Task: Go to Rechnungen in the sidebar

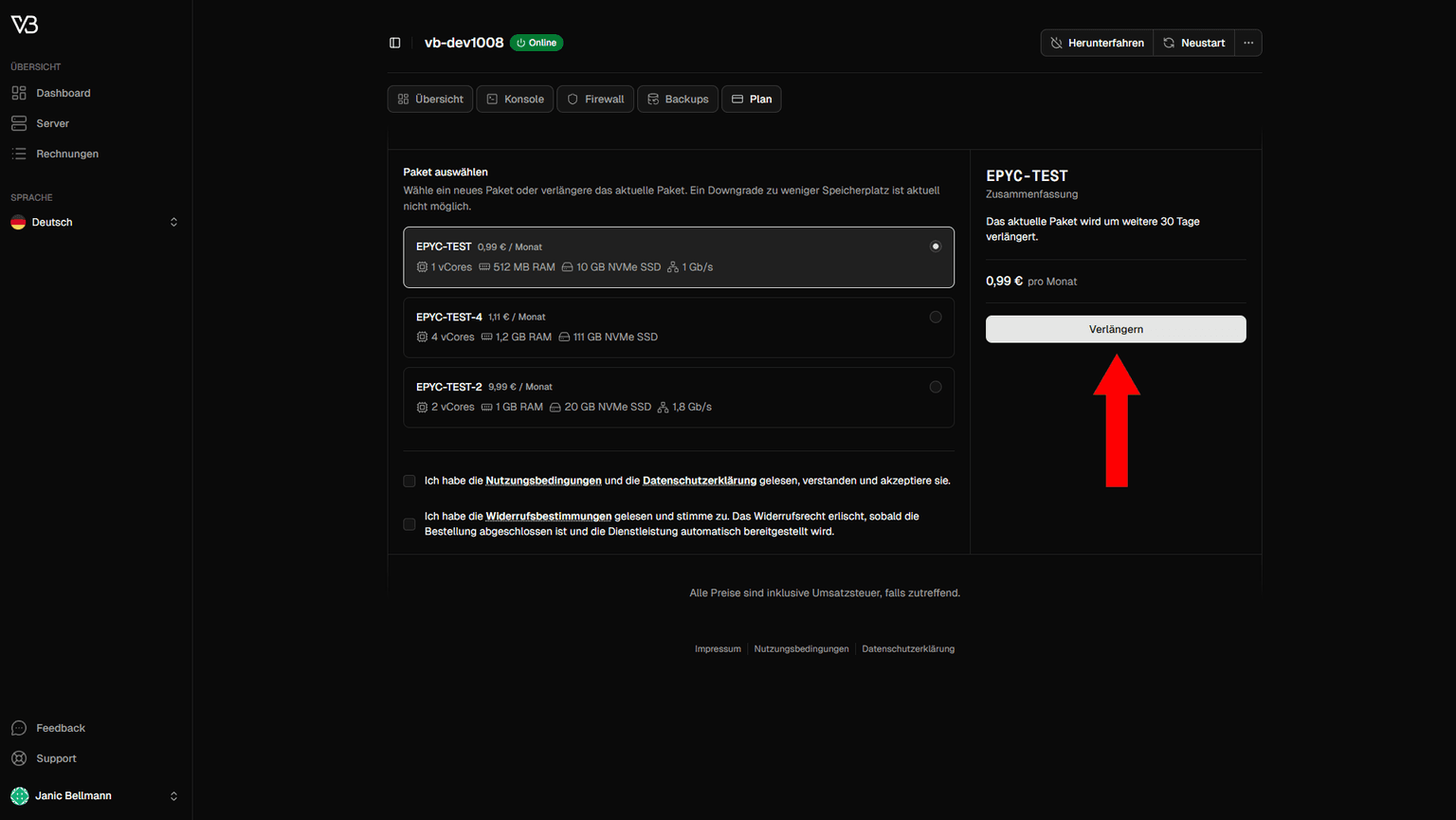Action: [x=66, y=154]
